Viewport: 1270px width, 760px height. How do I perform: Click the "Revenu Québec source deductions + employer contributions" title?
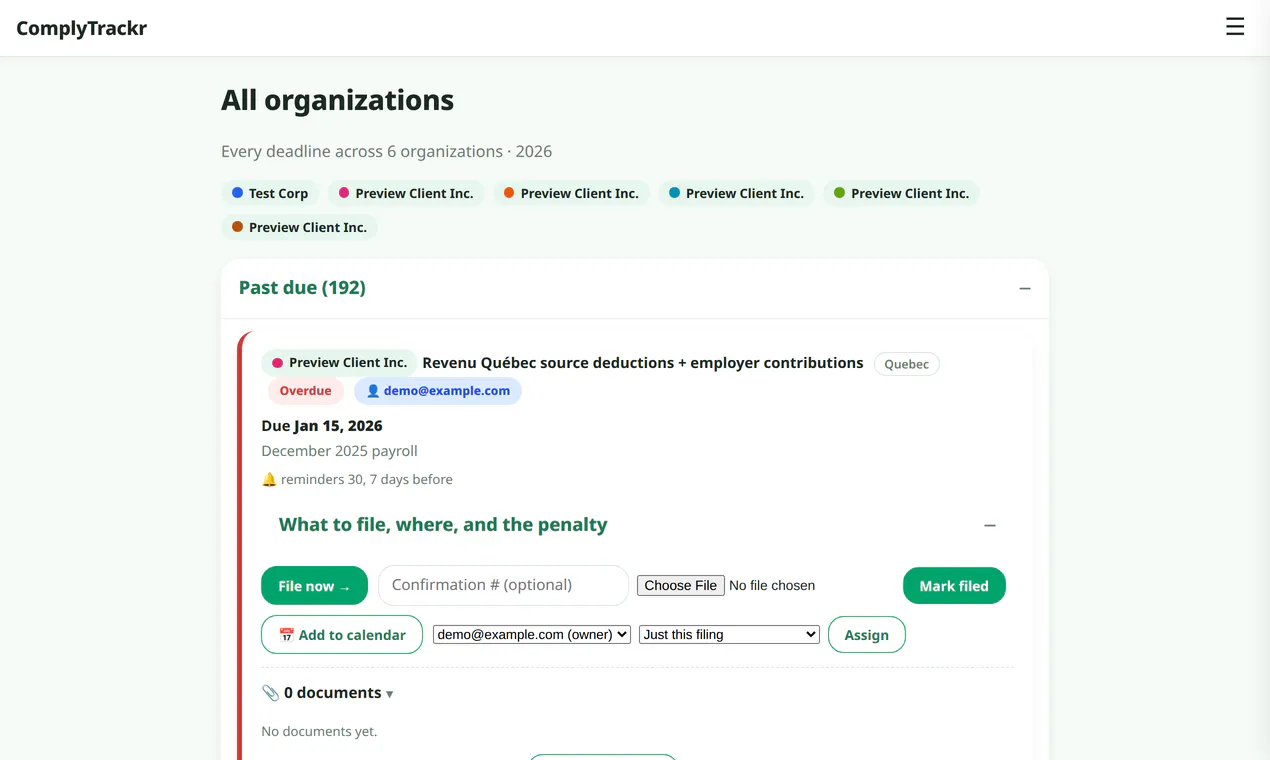click(643, 363)
